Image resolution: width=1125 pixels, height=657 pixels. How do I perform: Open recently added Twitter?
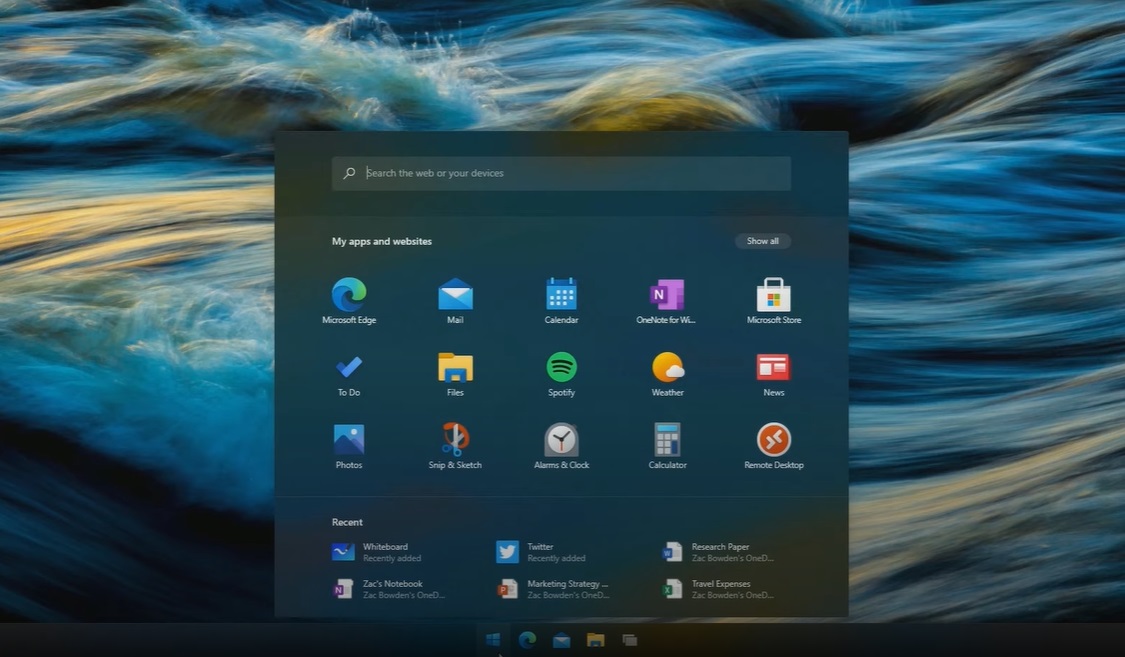(x=542, y=552)
